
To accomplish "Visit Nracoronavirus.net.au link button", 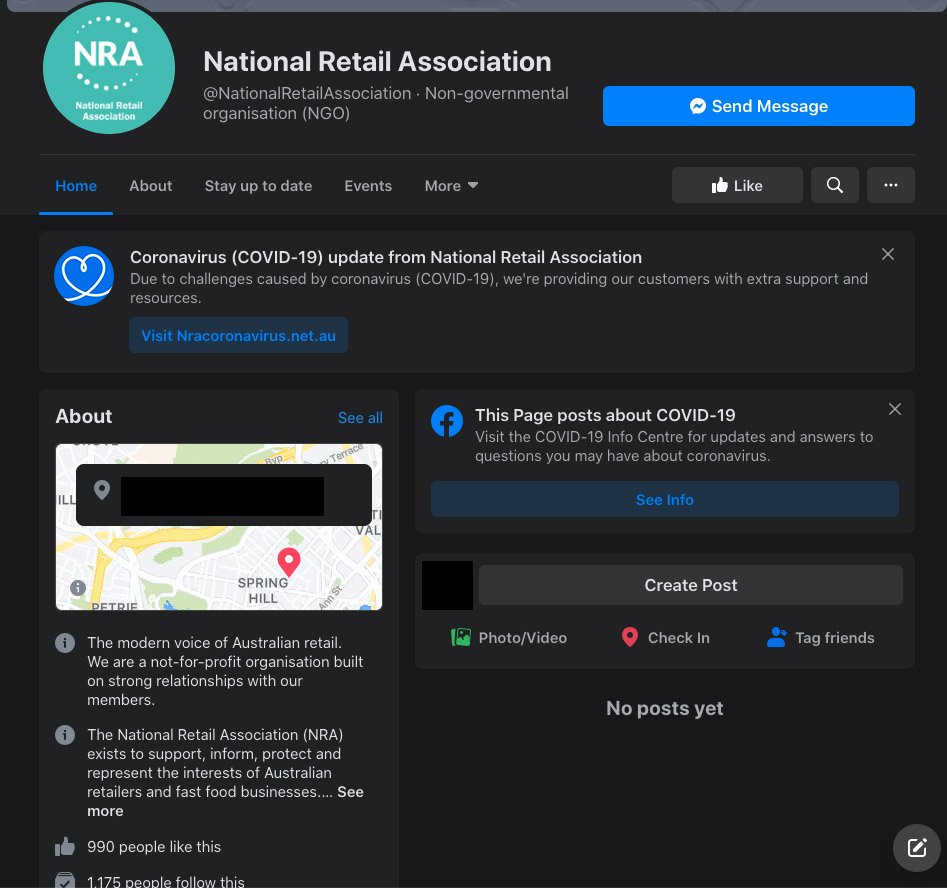I will pyautogui.click(x=238, y=335).
